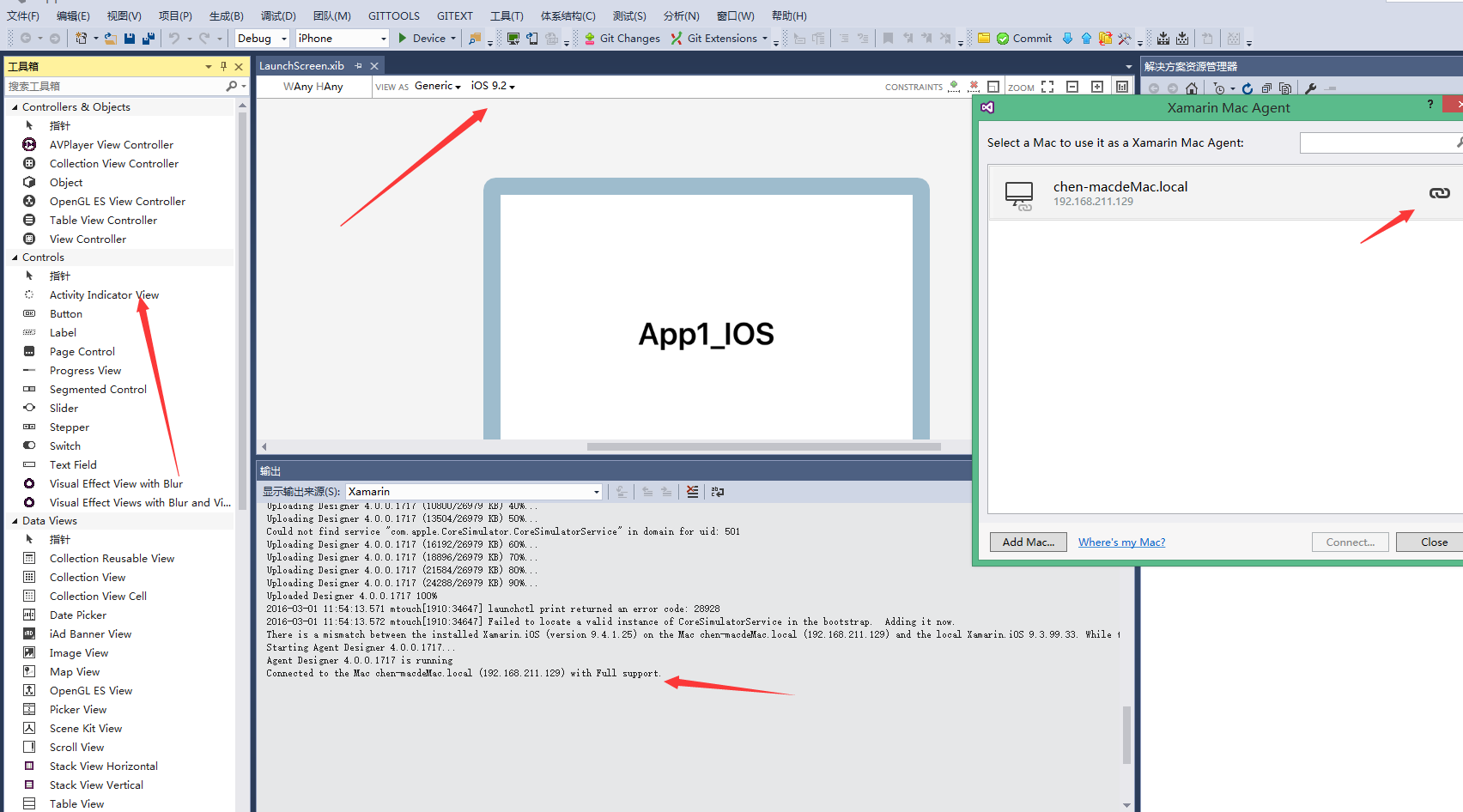
Task: Open the 工具(T) menu
Action: point(507,15)
